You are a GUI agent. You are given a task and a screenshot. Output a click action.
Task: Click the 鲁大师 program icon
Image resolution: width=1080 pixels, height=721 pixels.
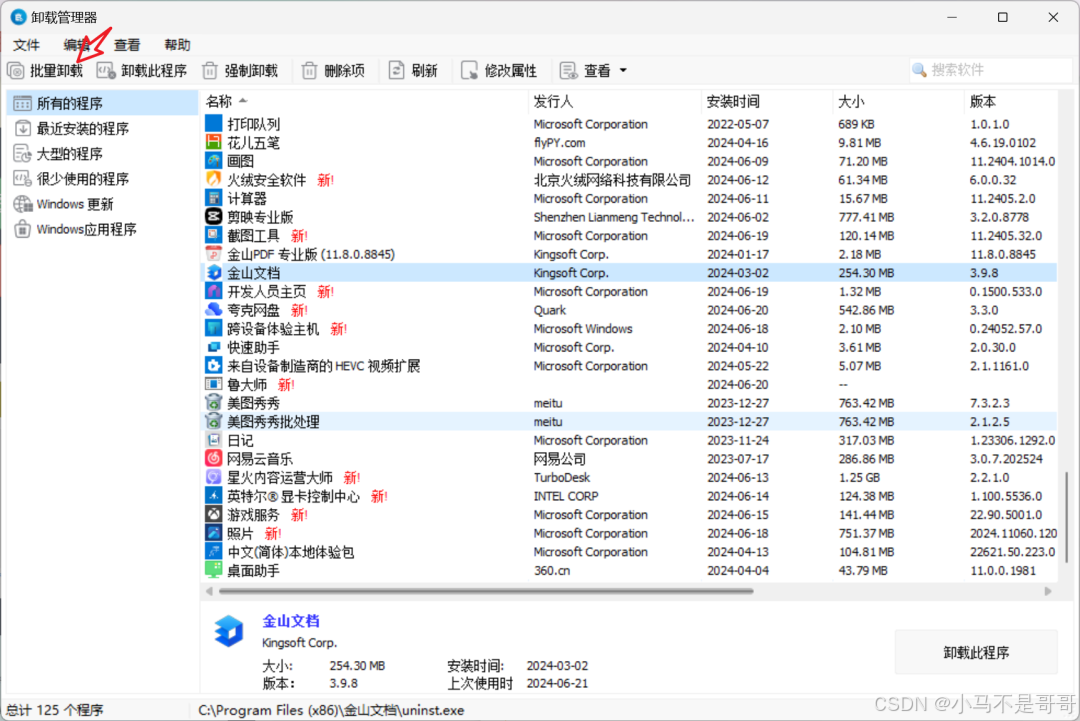[214, 384]
